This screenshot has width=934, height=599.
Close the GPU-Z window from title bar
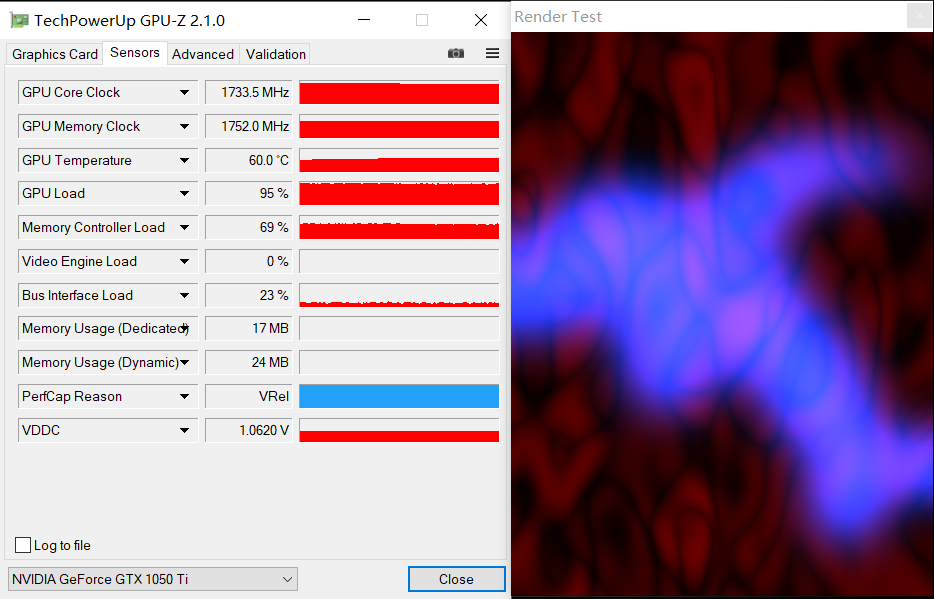coord(481,20)
